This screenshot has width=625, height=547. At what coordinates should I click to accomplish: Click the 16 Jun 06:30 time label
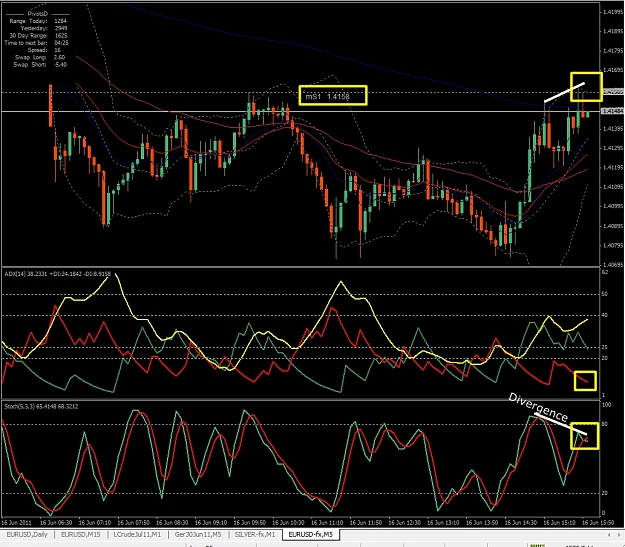56,522
